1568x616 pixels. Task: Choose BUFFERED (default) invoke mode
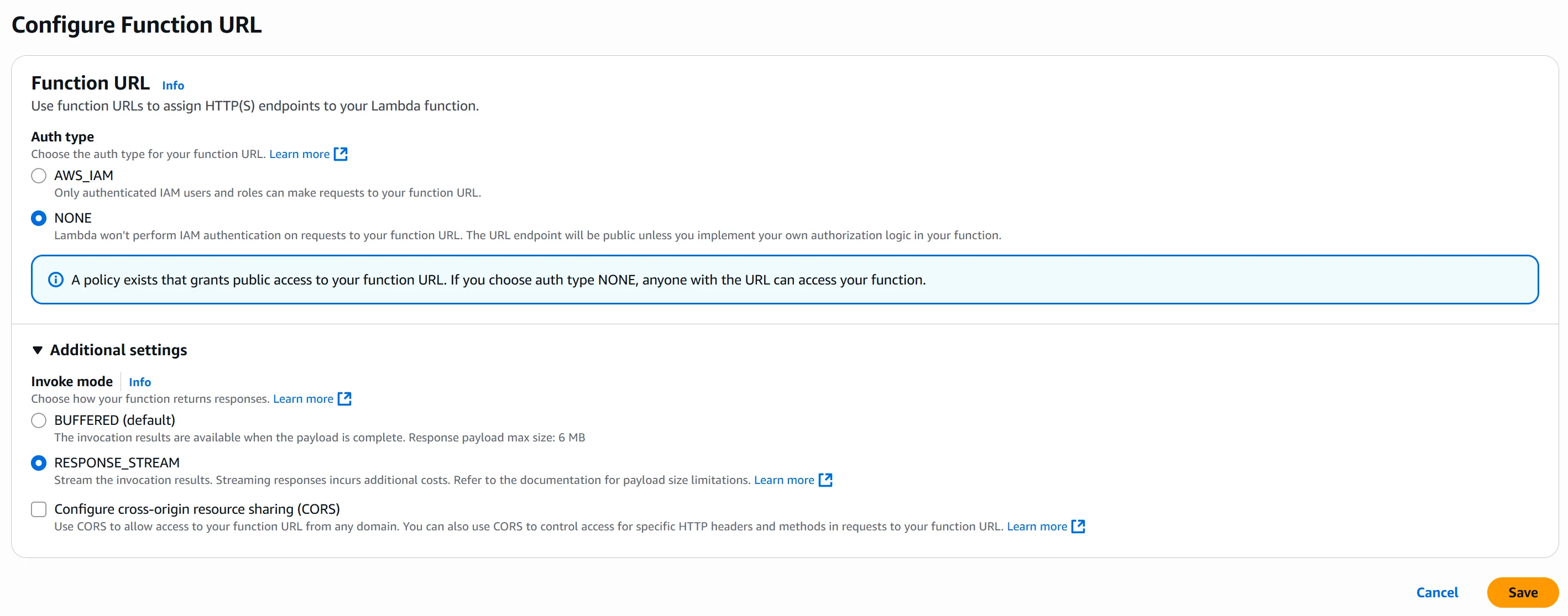[x=39, y=420]
